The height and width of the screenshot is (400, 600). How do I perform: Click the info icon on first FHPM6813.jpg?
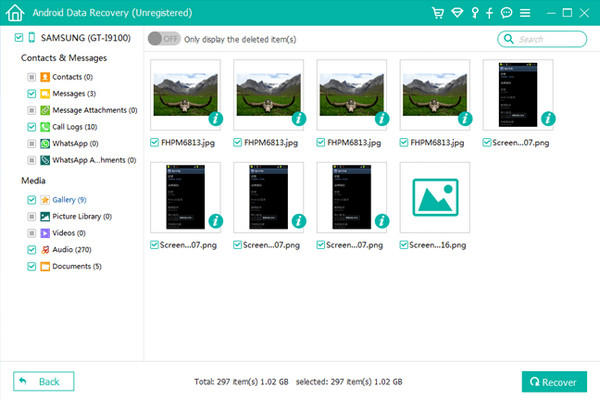click(x=215, y=119)
